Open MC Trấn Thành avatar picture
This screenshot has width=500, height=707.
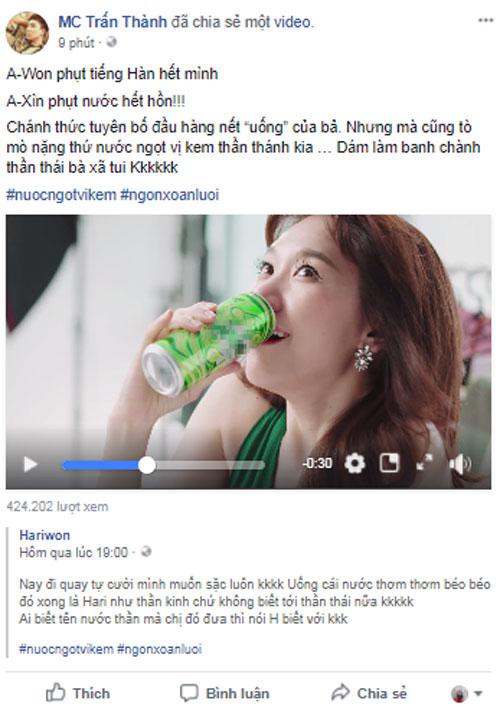point(27,33)
